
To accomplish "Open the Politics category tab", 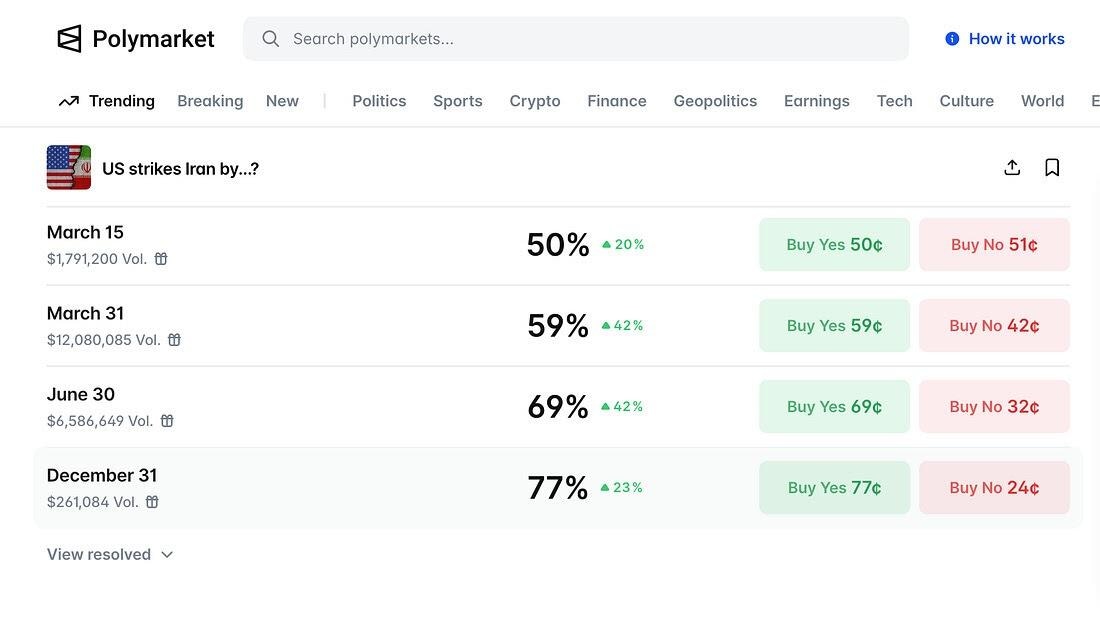I will [x=379, y=101].
